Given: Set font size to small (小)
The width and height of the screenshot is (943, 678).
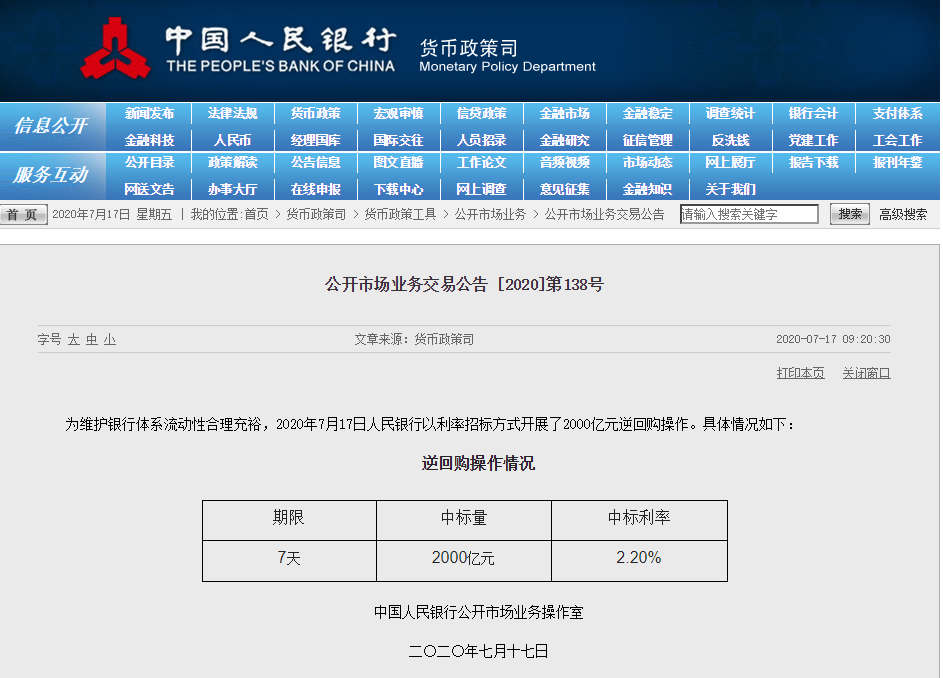Looking at the screenshot, I should point(109,340).
